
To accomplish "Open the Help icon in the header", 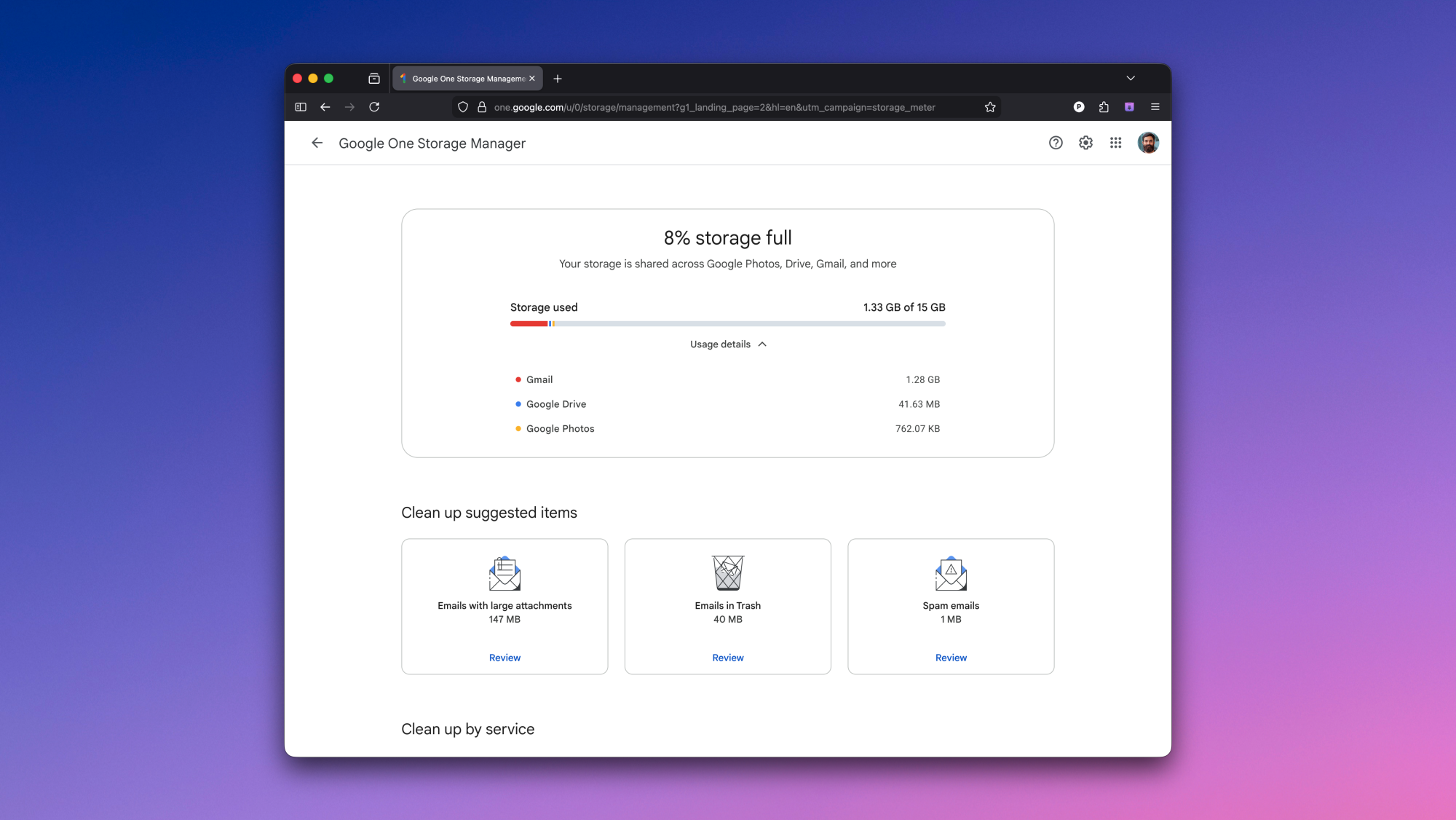I will (x=1056, y=143).
